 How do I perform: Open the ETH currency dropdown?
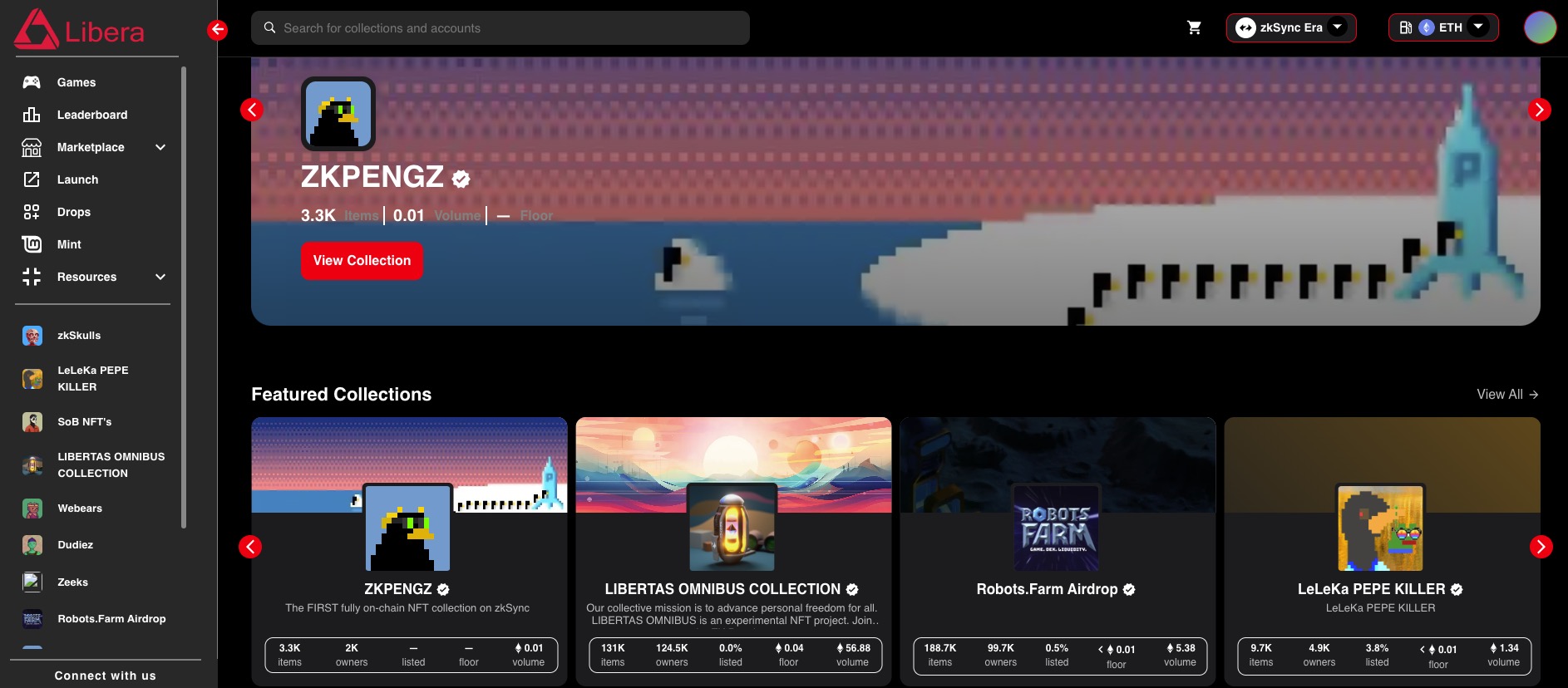click(1443, 27)
